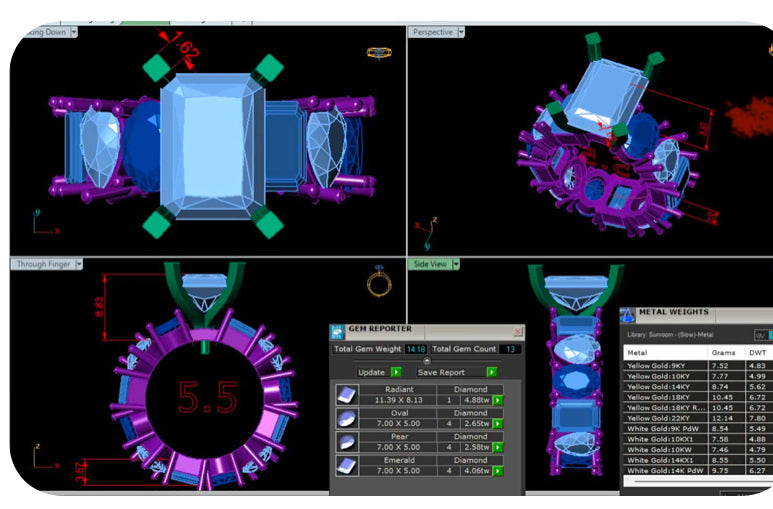Click the Gem Reporter panel icon
The image size is (773, 509).
(x=338, y=331)
